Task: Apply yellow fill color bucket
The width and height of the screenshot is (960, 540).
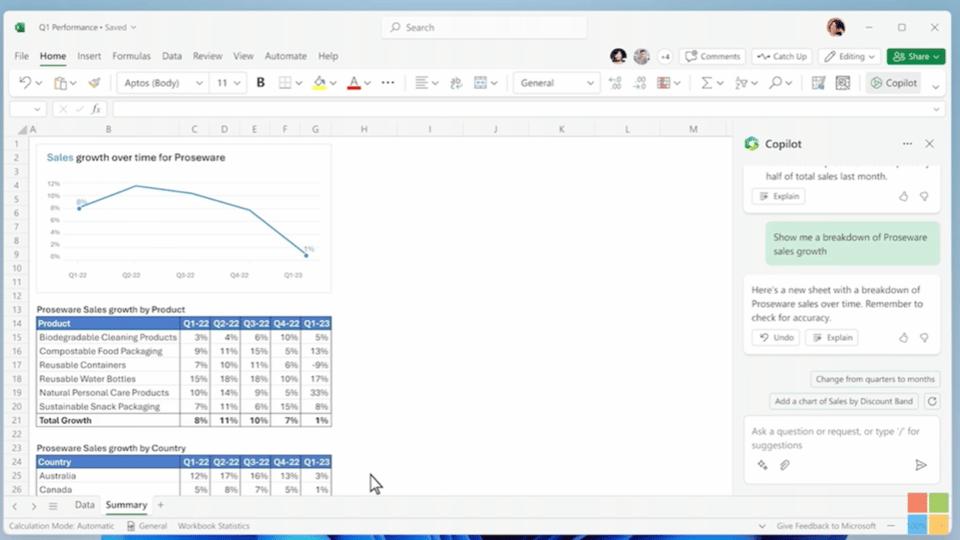Action: point(319,83)
